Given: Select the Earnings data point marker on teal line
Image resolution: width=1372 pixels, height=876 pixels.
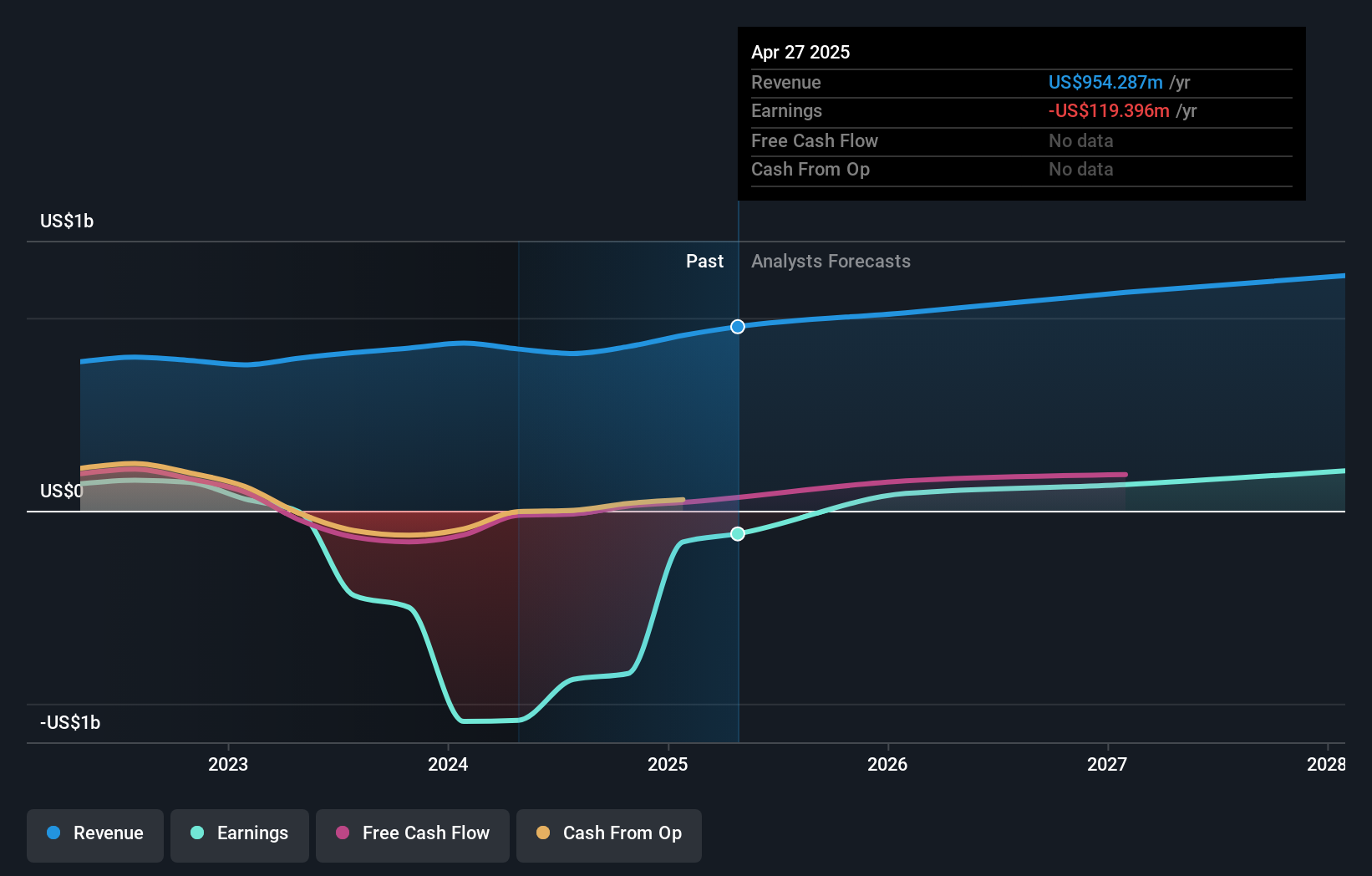Looking at the screenshot, I should point(738,533).
